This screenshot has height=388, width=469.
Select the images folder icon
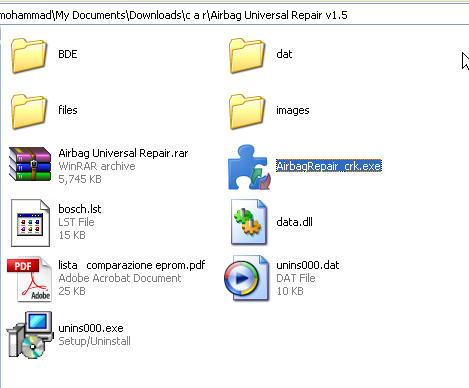point(247,111)
